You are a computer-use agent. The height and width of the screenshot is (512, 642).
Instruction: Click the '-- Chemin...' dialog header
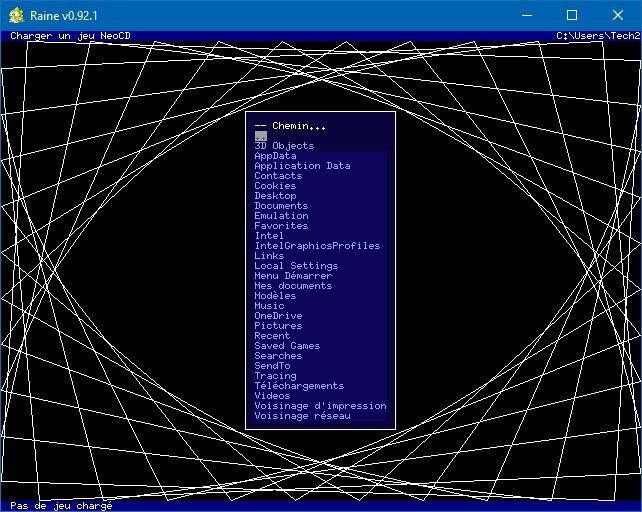pos(290,126)
